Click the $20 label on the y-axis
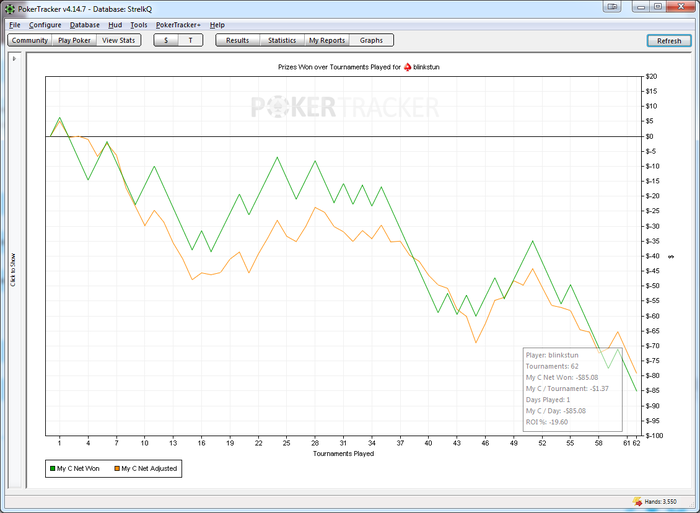700x513 pixels. [x=651, y=76]
